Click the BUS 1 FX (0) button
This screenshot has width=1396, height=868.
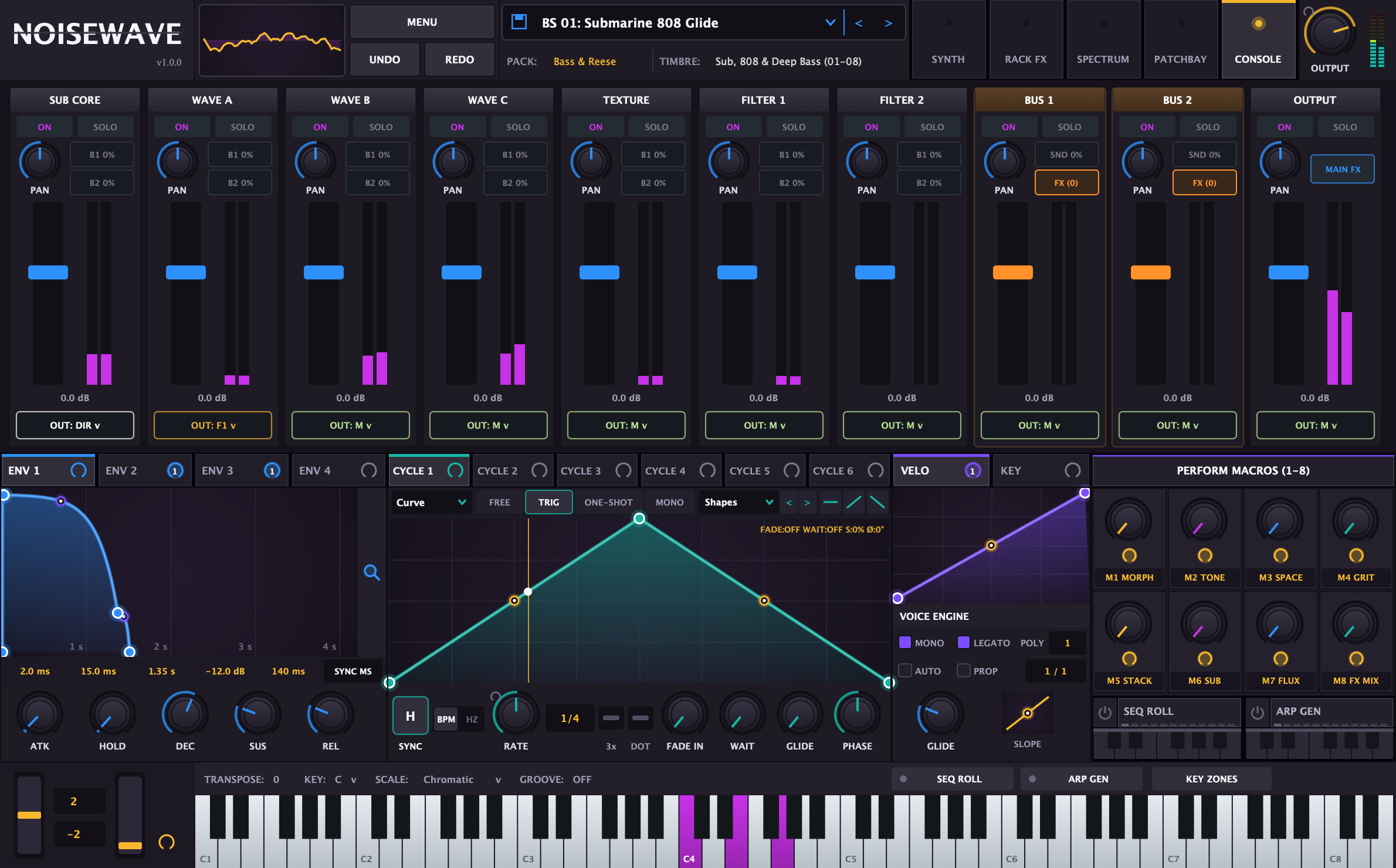pyautogui.click(x=1066, y=183)
